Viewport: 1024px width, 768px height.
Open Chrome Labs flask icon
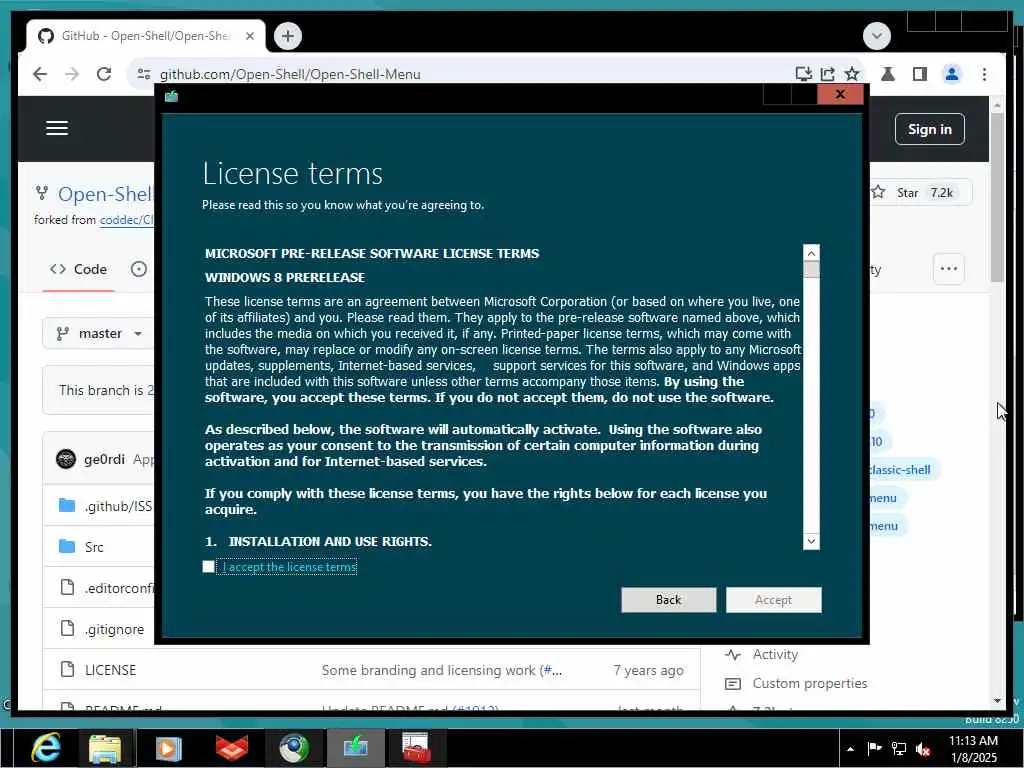point(888,74)
